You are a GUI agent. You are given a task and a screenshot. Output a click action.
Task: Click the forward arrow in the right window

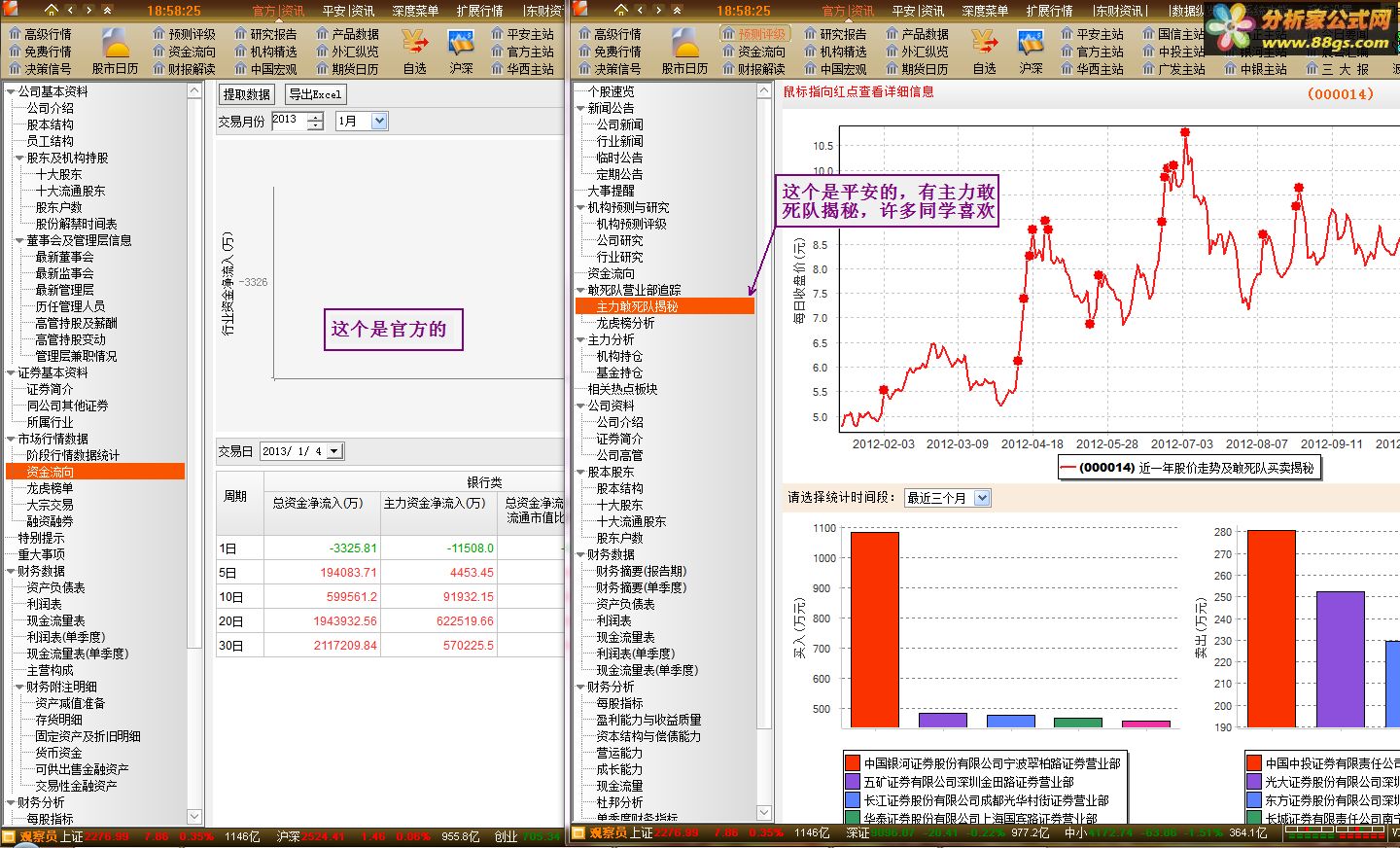coord(659,10)
